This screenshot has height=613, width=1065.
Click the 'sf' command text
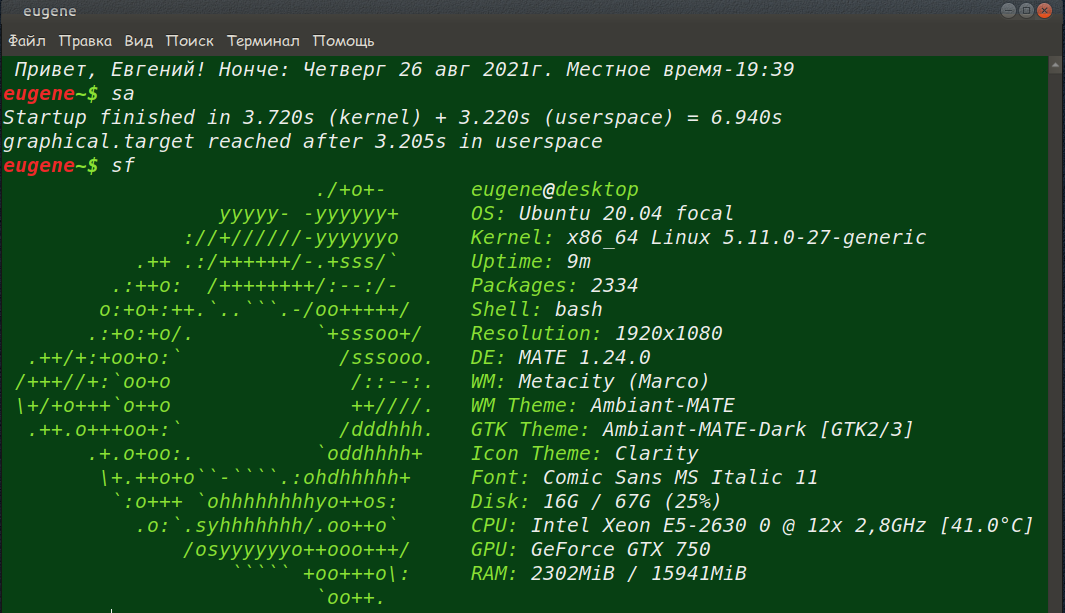[123, 166]
